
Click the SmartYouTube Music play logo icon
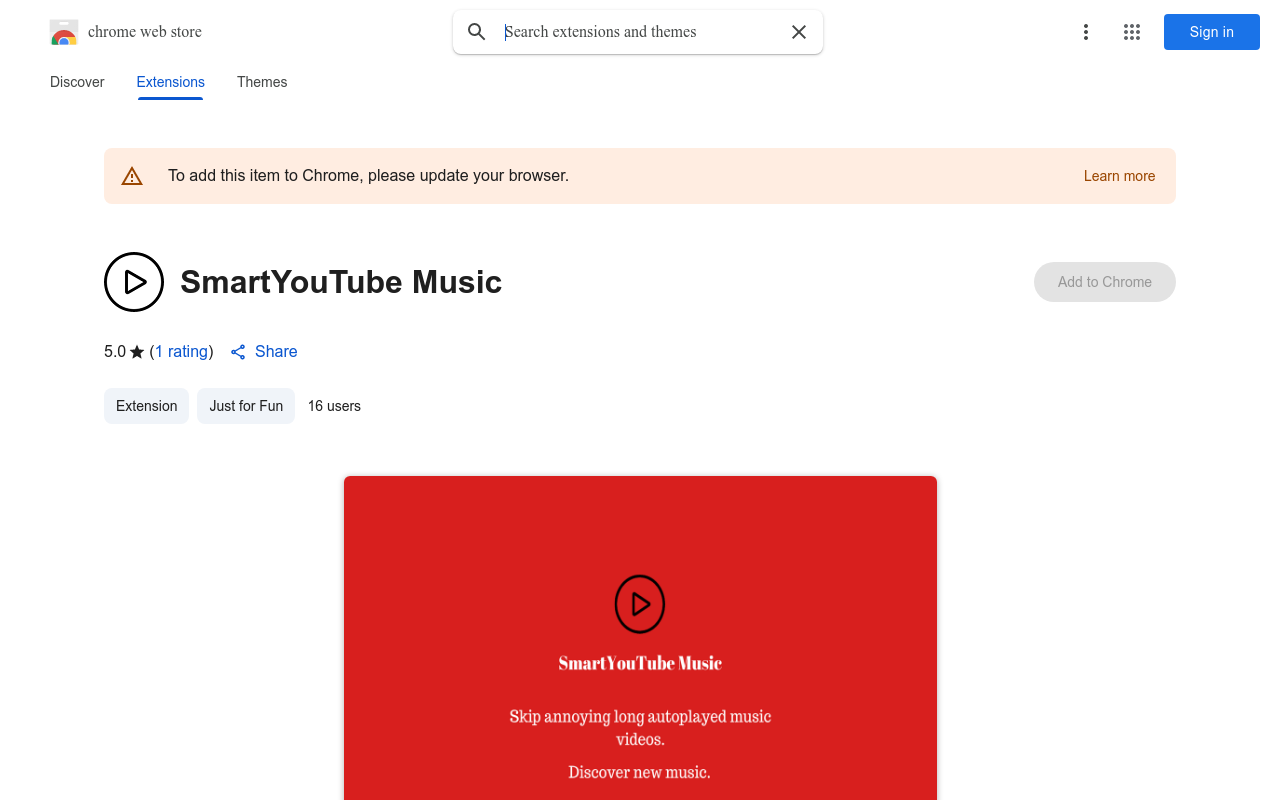click(x=134, y=282)
